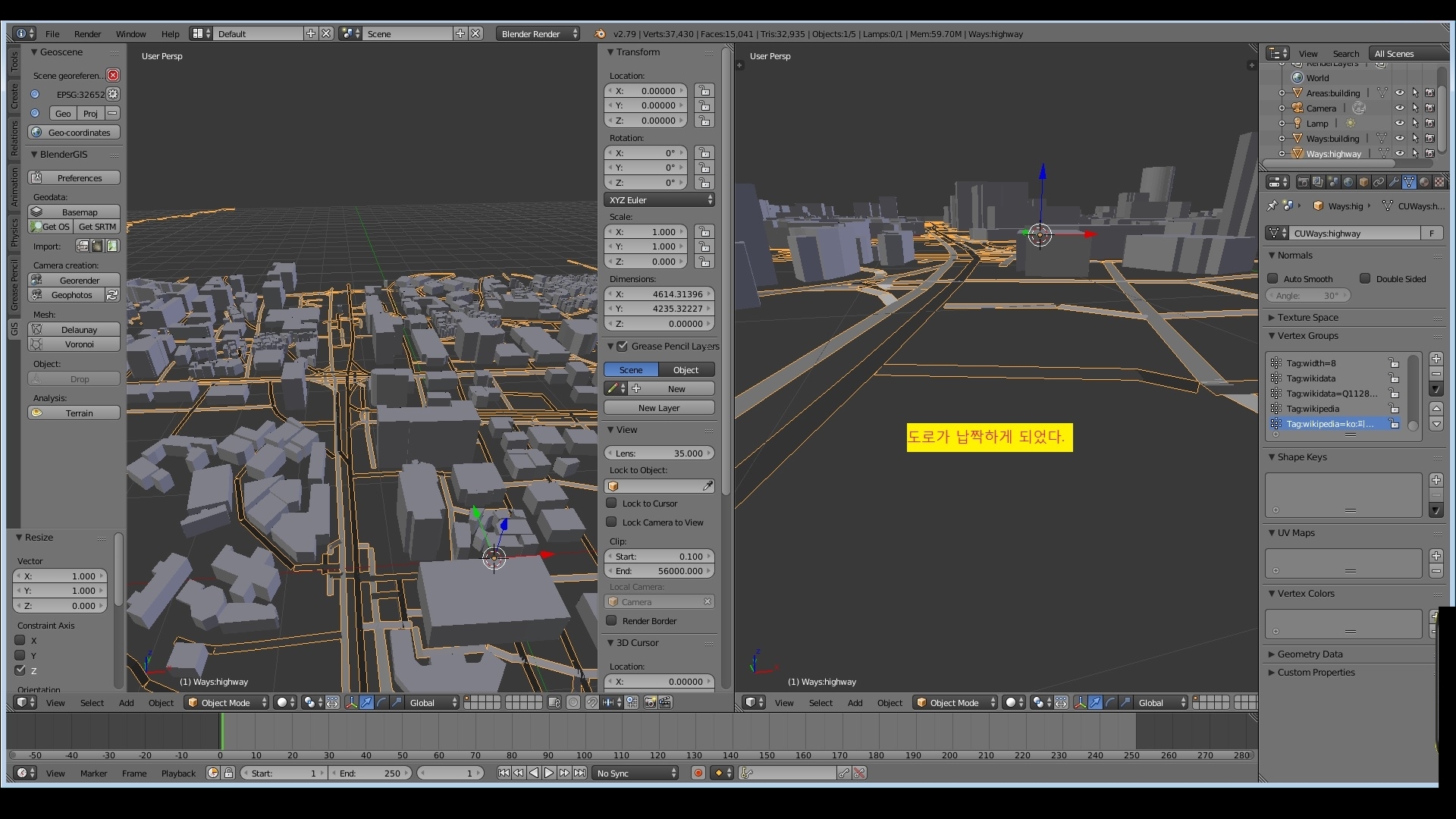
Task: Toggle the Grease Pencil Layers checkbox
Action: pos(622,346)
